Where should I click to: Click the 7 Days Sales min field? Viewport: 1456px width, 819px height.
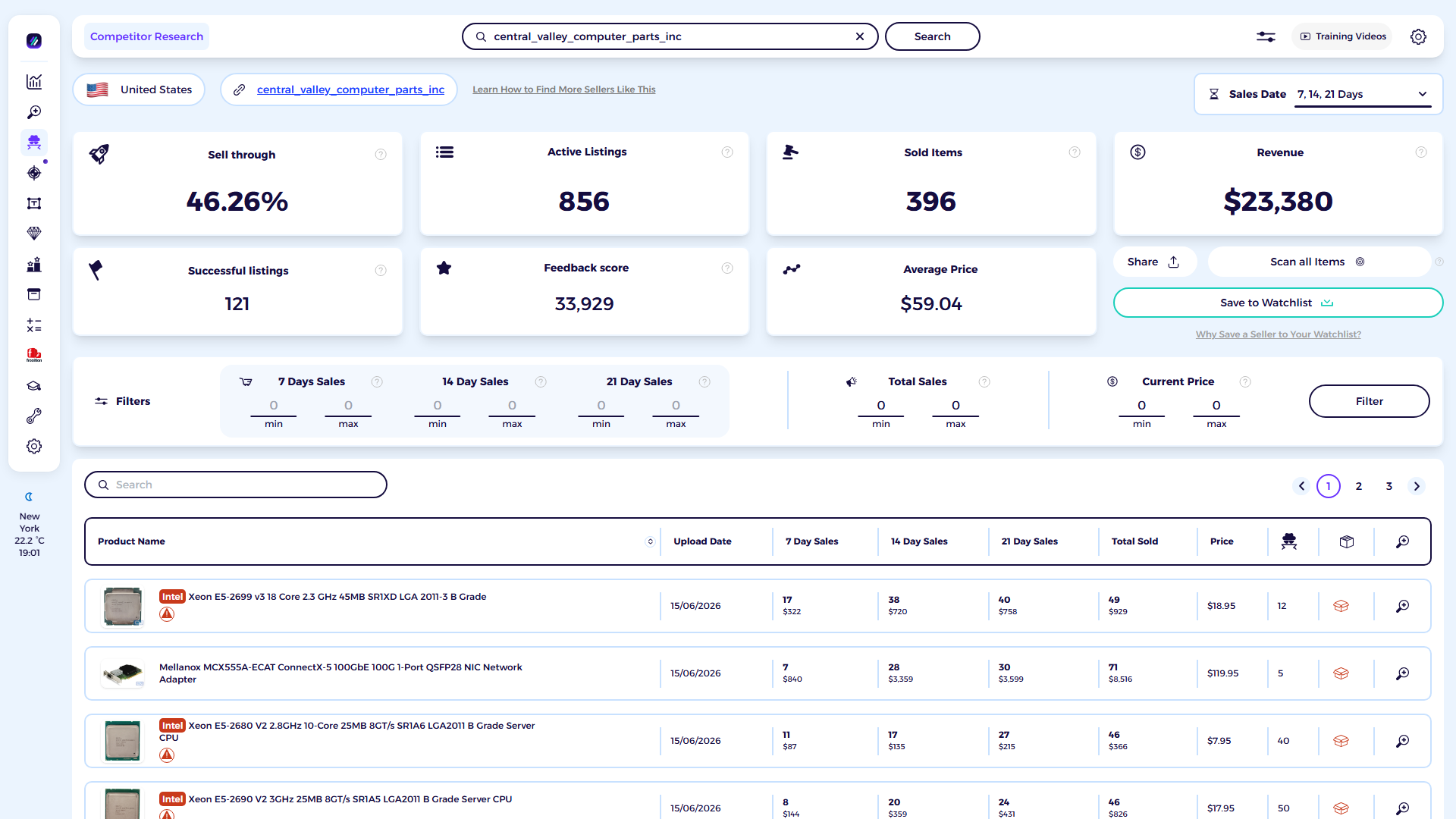click(274, 406)
